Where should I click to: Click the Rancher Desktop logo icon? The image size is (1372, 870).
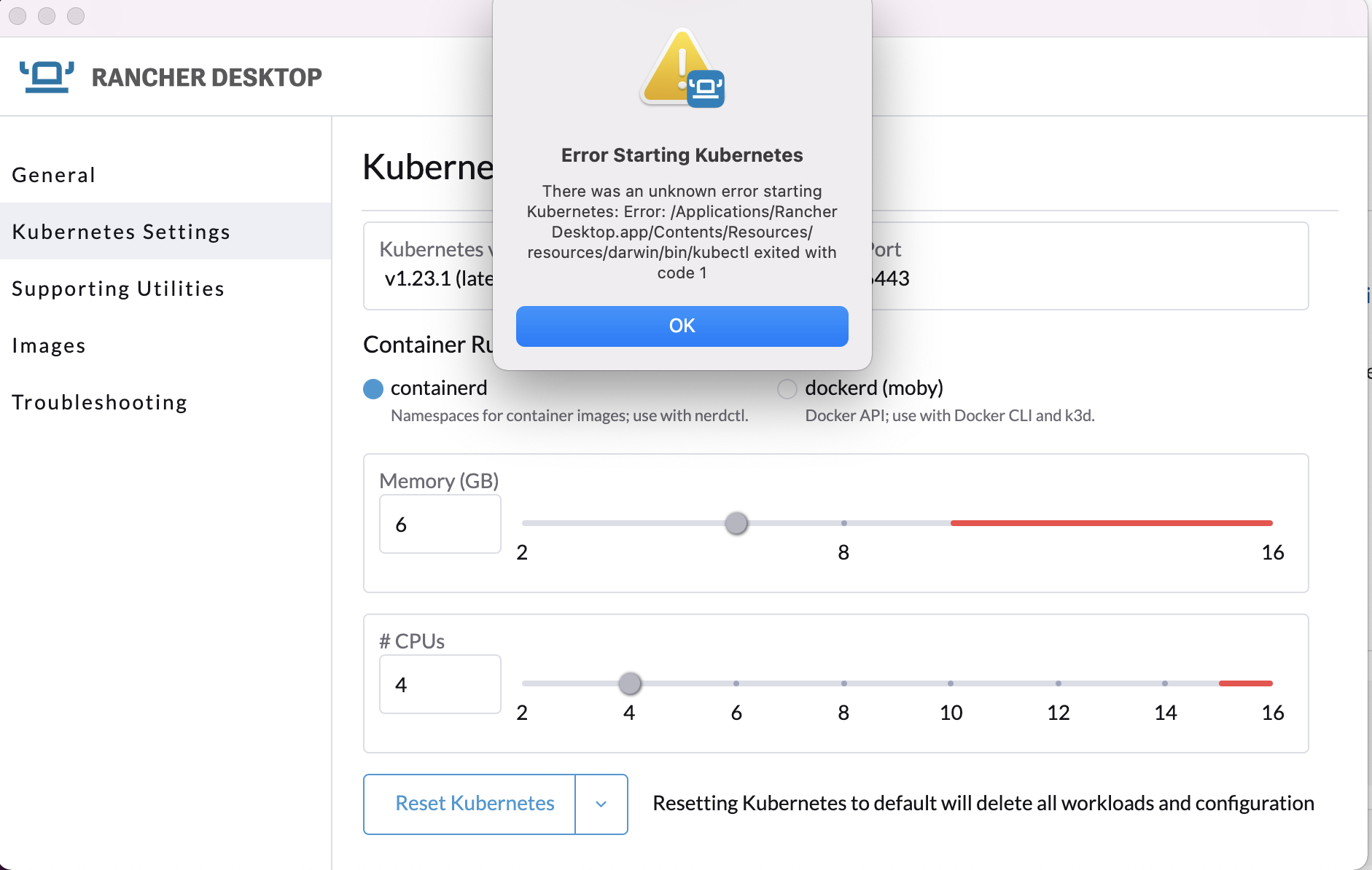coord(47,77)
